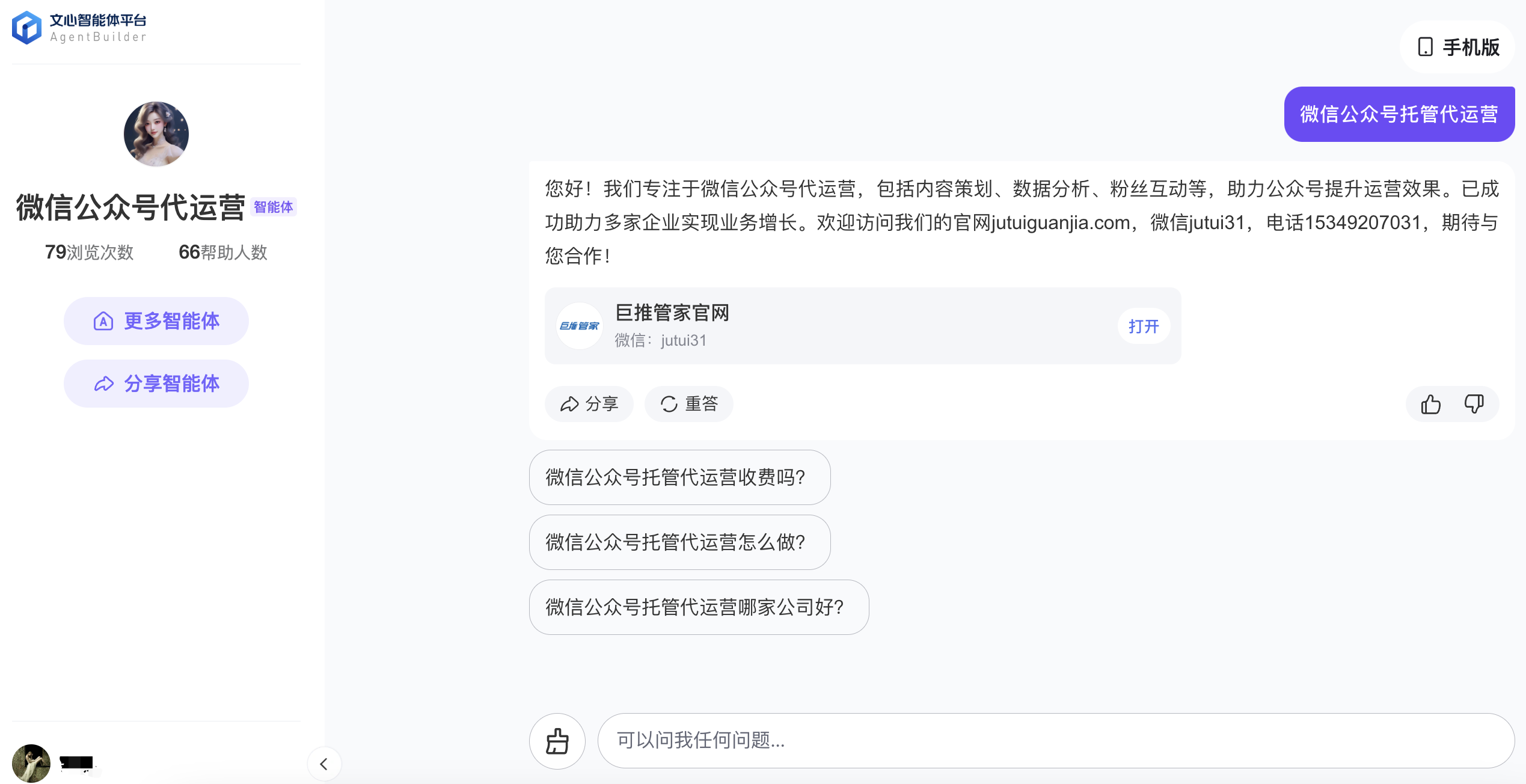Click the camera icon beside the input box
The image size is (1526, 784).
point(556,741)
